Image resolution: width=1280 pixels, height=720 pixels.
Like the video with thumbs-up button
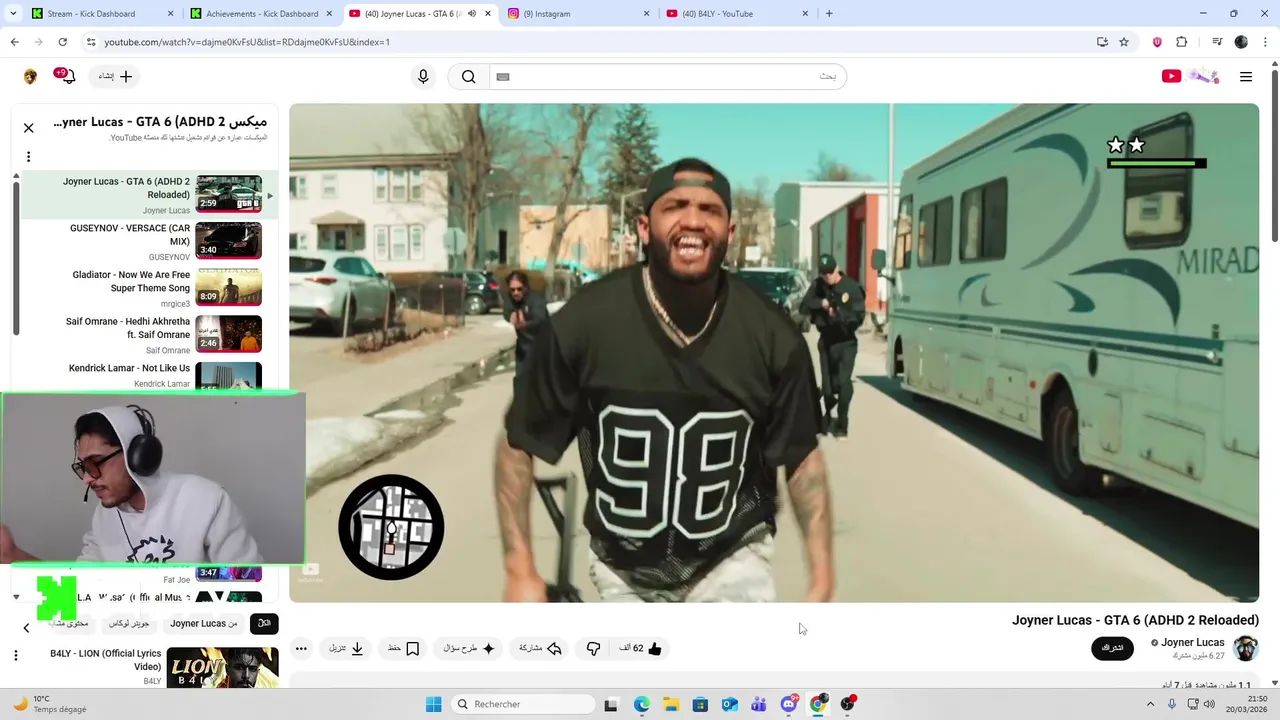click(x=642, y=648)
